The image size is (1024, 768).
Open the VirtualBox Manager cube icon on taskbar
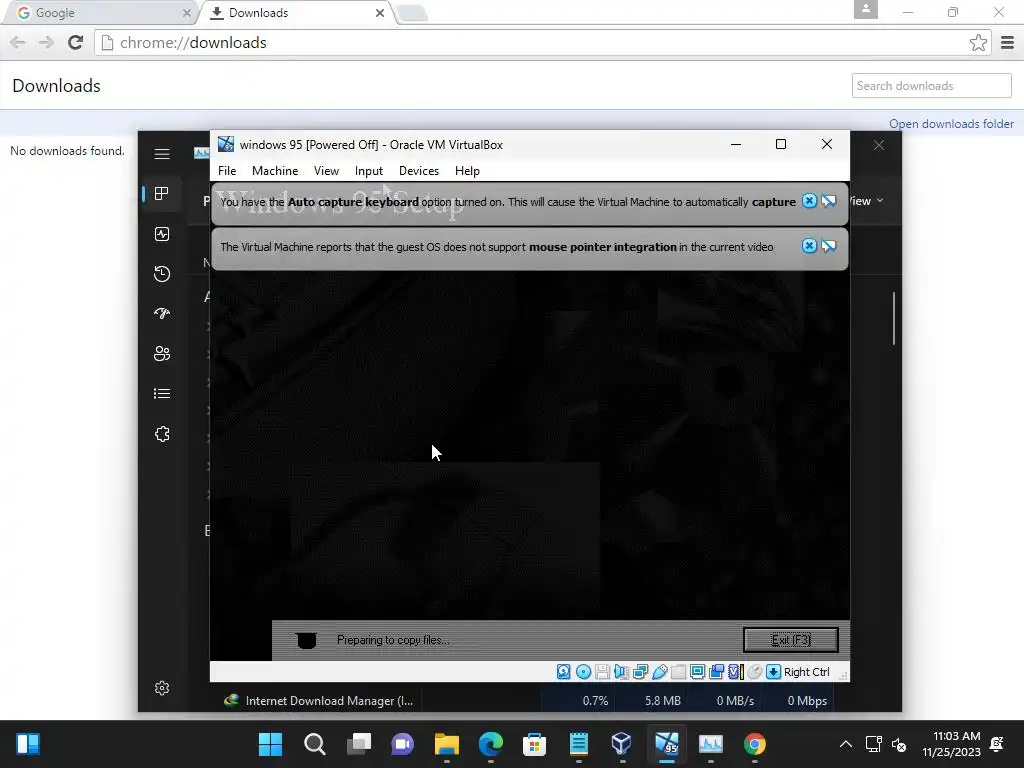click(622, 744)
